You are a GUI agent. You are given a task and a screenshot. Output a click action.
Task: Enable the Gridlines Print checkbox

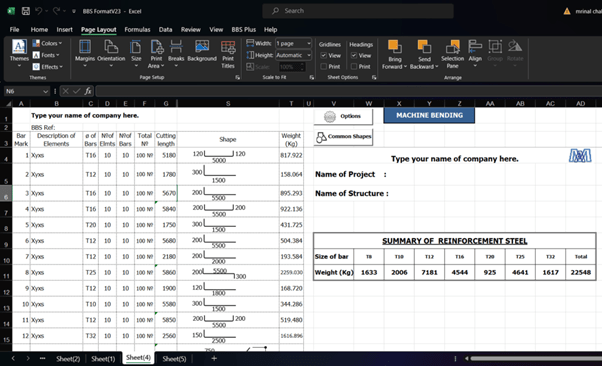(324, 66)
